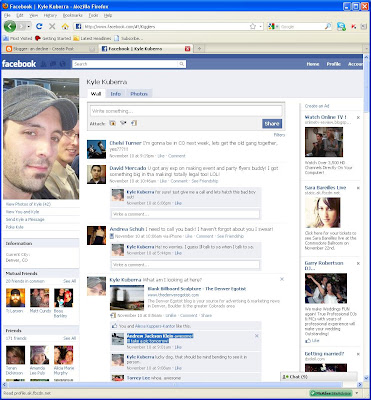This screenshot has height=400, width=371.
Task: Click See All in Mutual Friends
Action: (70, 281)
